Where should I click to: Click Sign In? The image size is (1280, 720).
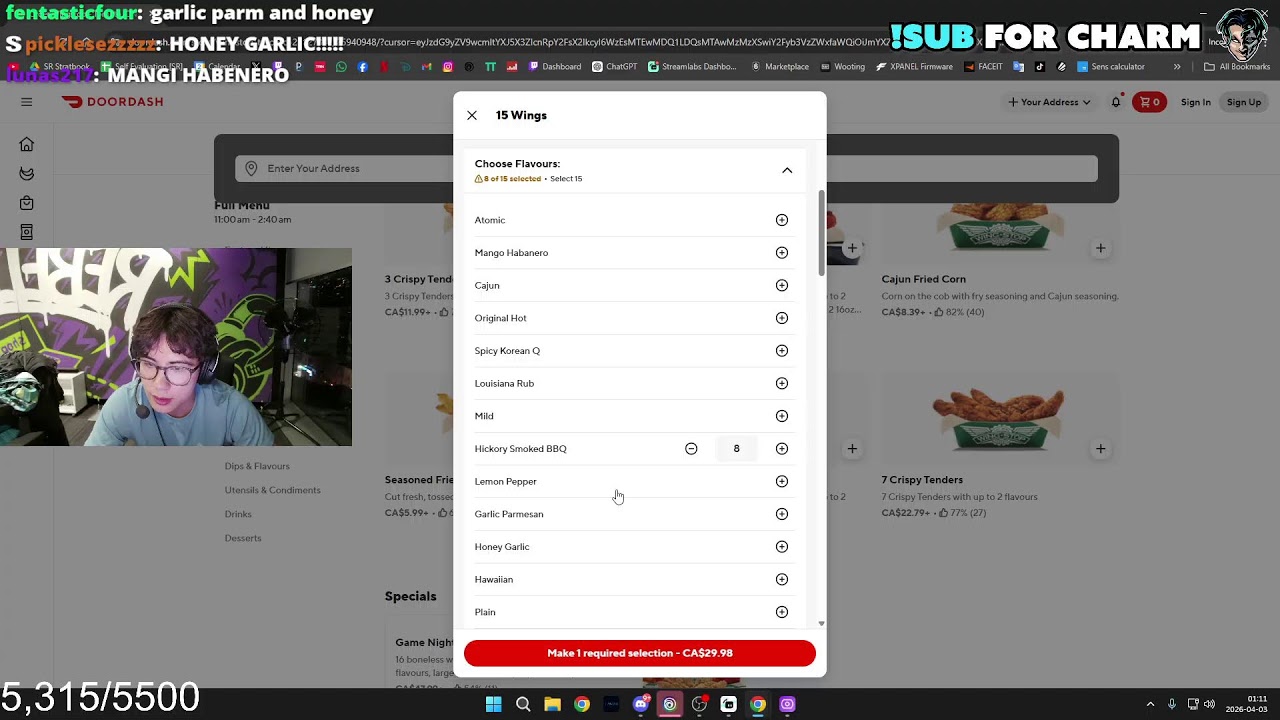coord(1196,102)
